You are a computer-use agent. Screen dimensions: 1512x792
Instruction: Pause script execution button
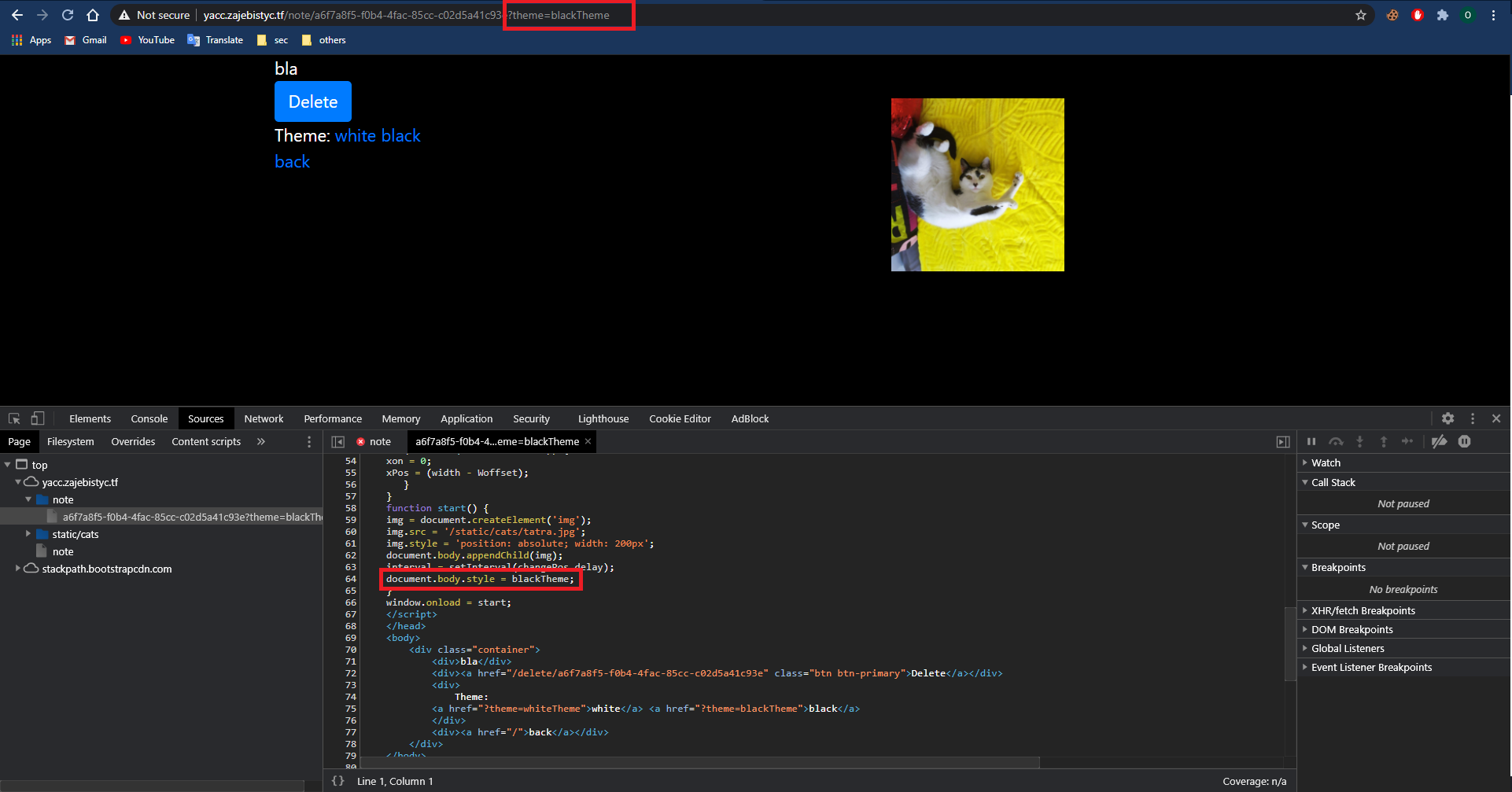coord(1311,441)
